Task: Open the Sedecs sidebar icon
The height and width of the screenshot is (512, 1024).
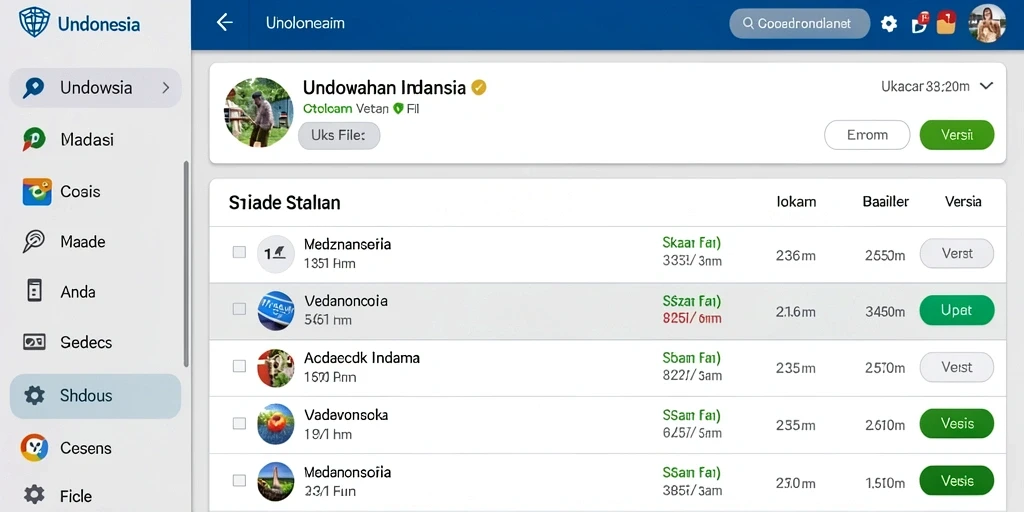Action: pyautogui.click(x=34, y=342)
